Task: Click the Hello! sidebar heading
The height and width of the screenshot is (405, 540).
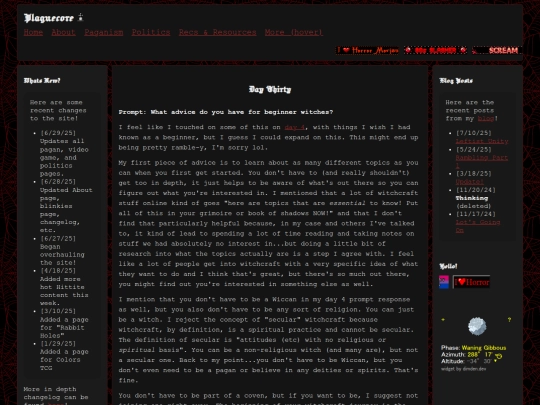Action: 448,266
